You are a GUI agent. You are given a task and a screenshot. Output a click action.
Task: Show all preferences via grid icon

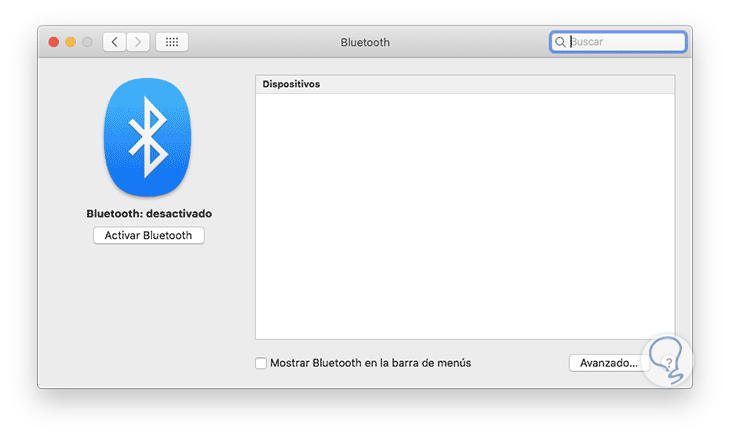[x=172, y=42]
